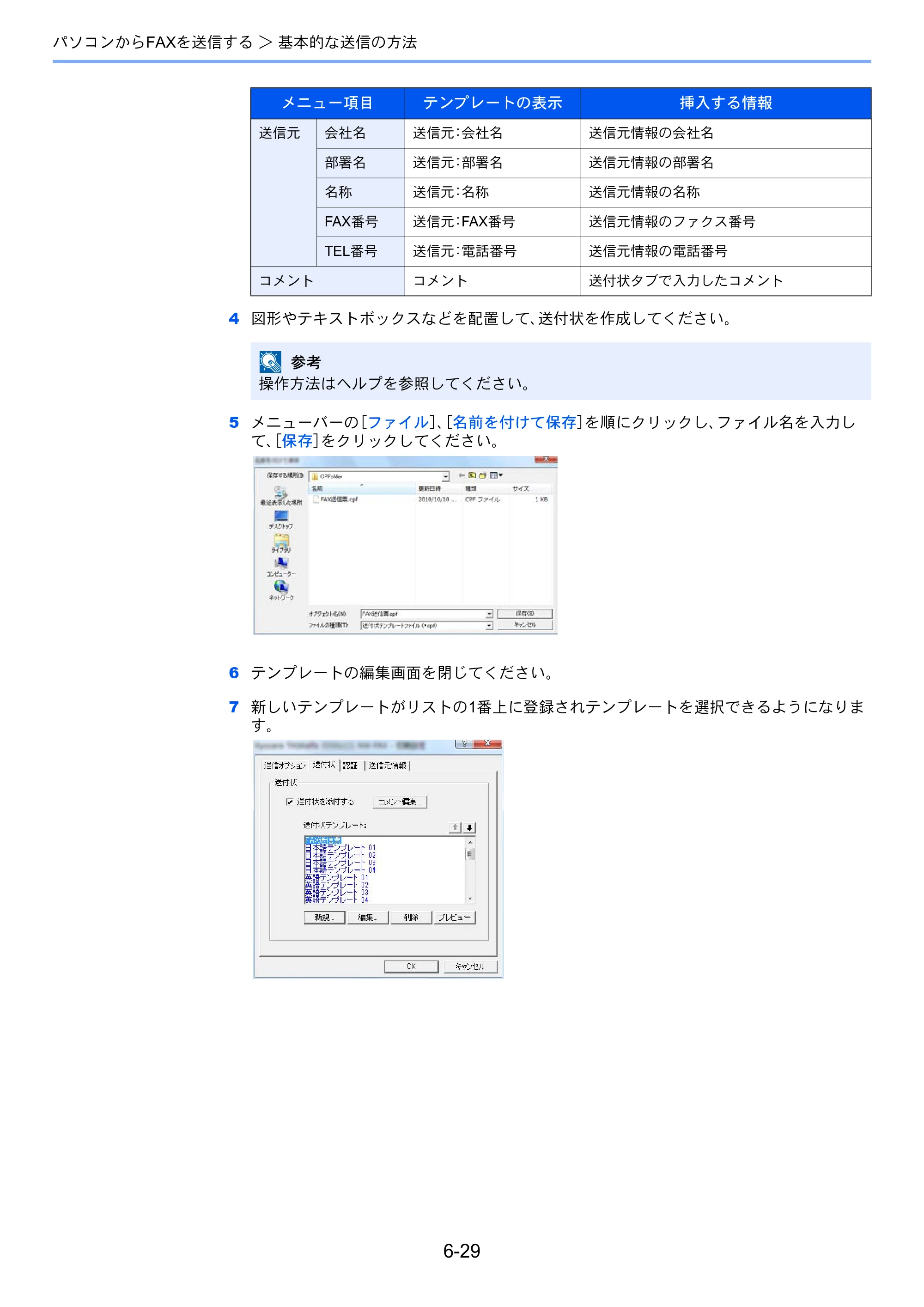
Task: Expand the ファイルの種類 dropdown
Action: tap(489, 626)
